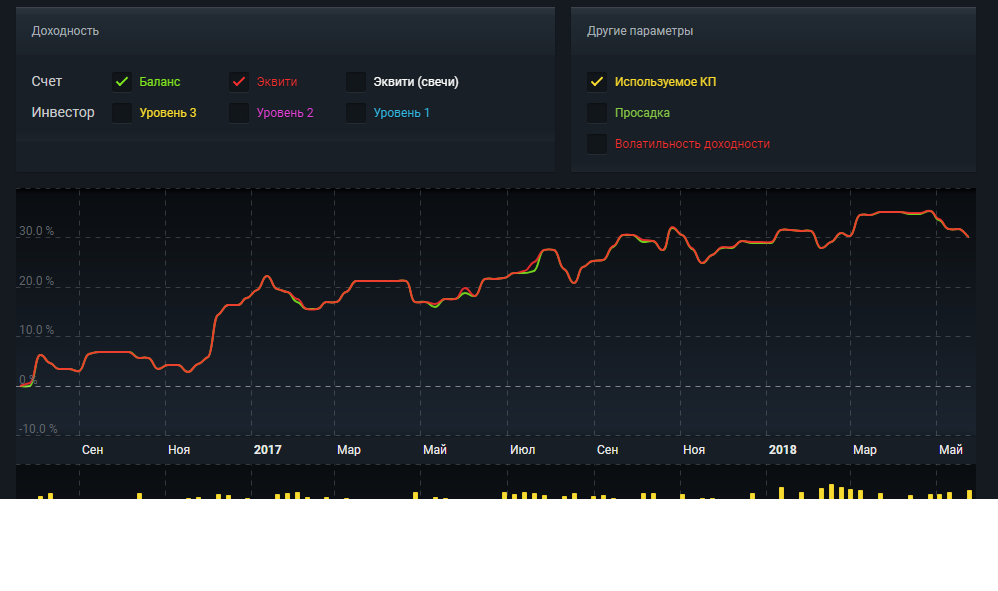
Task: Enable the Волатильность доходности checkbox
Action: coord(597,144)
